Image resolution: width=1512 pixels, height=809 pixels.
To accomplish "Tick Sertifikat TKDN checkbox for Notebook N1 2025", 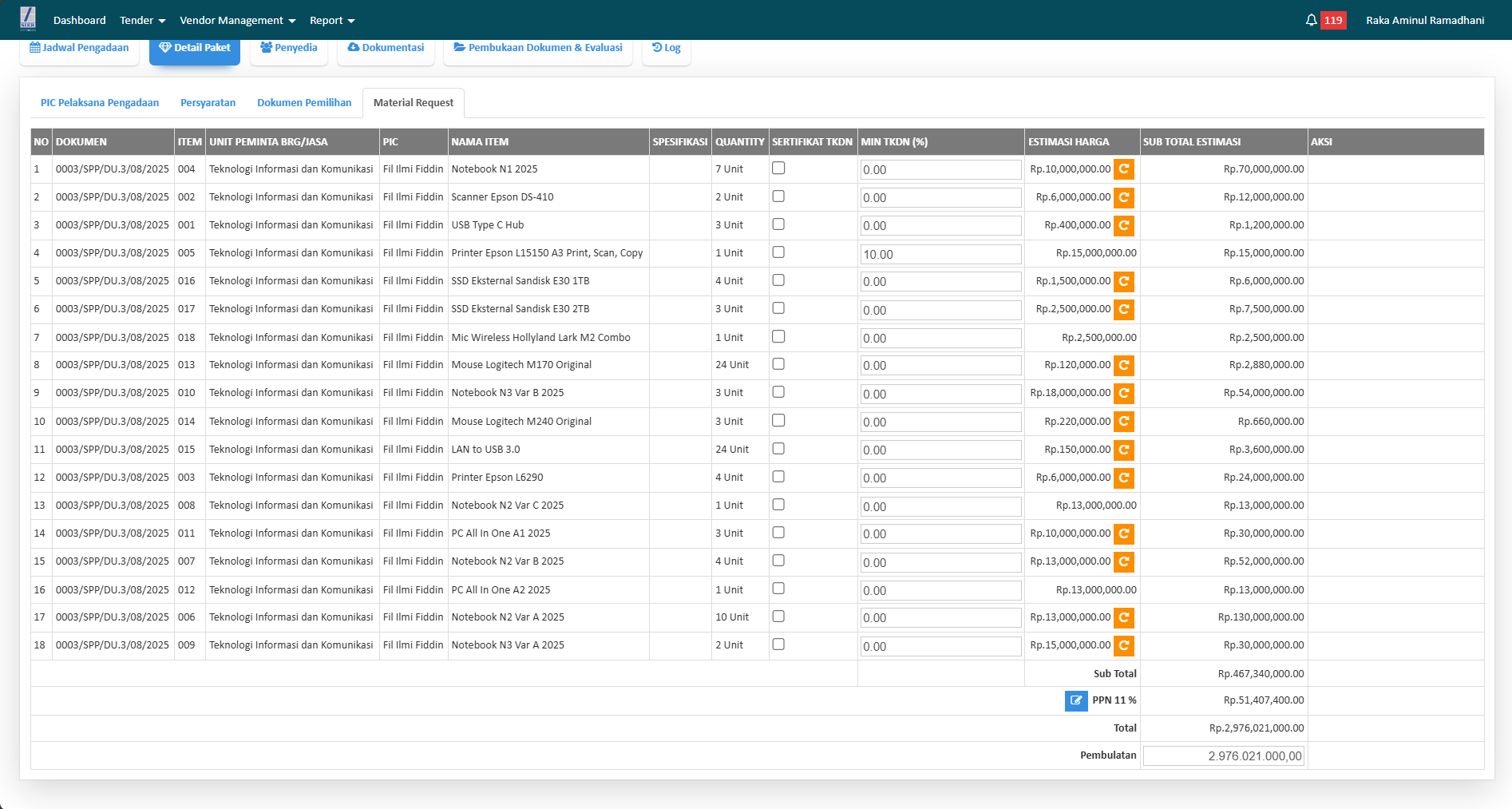I will (778, 168).
